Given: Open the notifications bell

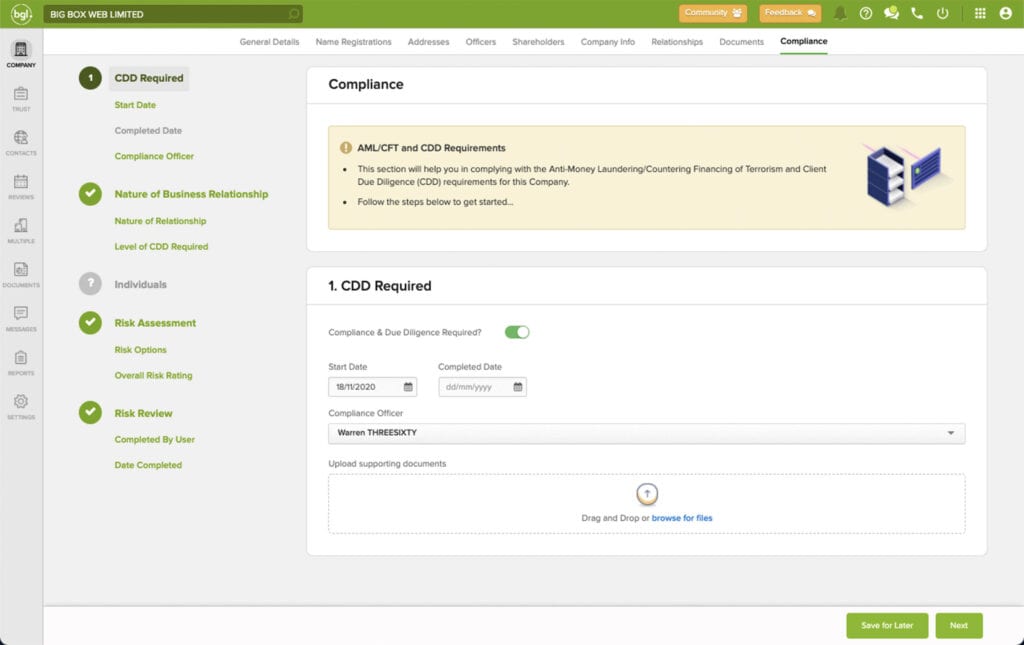Looking at the screenshot, I should pyautogui.click(x=839, y=13).
